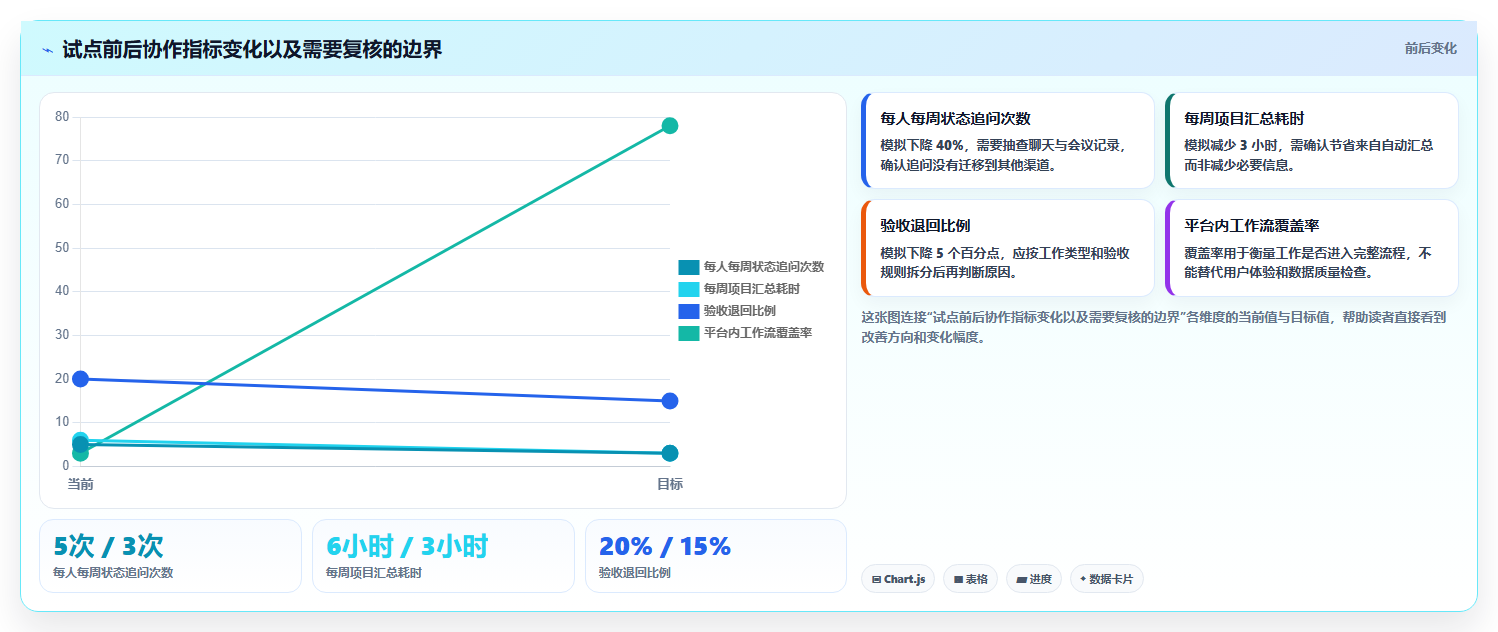
Task: Click the 每人每周状态追问次数 label under 5次 / 3次
Action: click(113, 573)
